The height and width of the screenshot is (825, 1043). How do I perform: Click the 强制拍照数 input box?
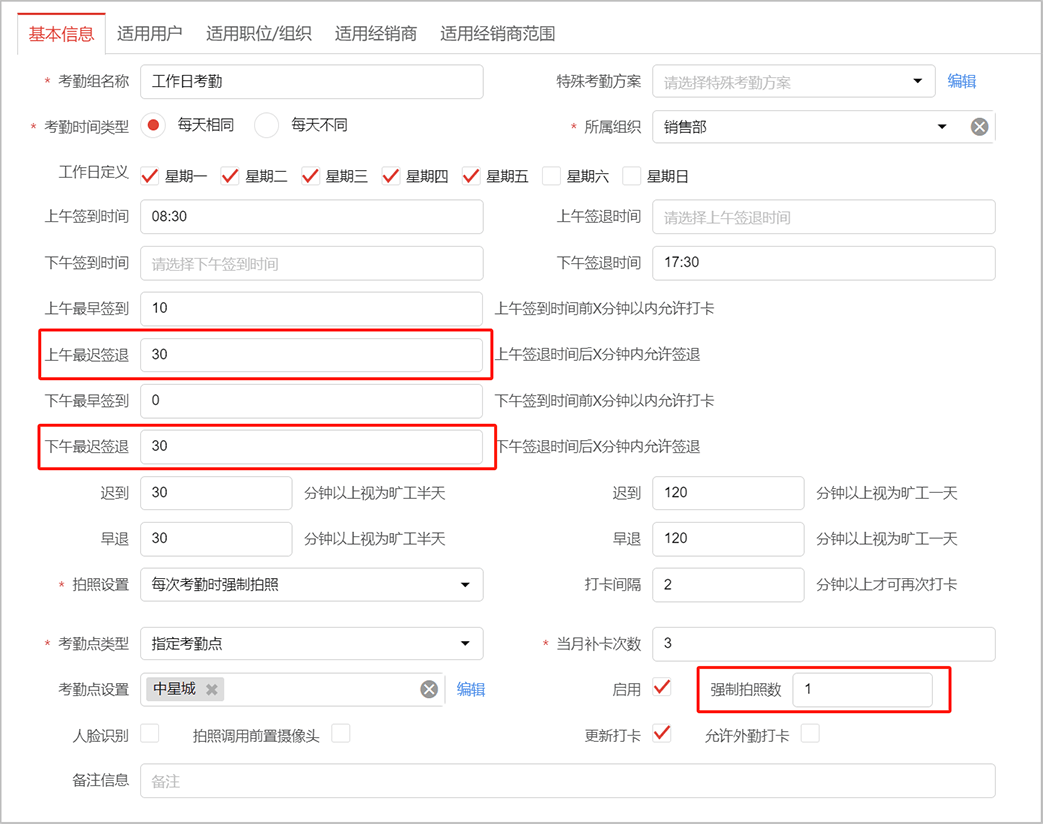pos(862,689)
